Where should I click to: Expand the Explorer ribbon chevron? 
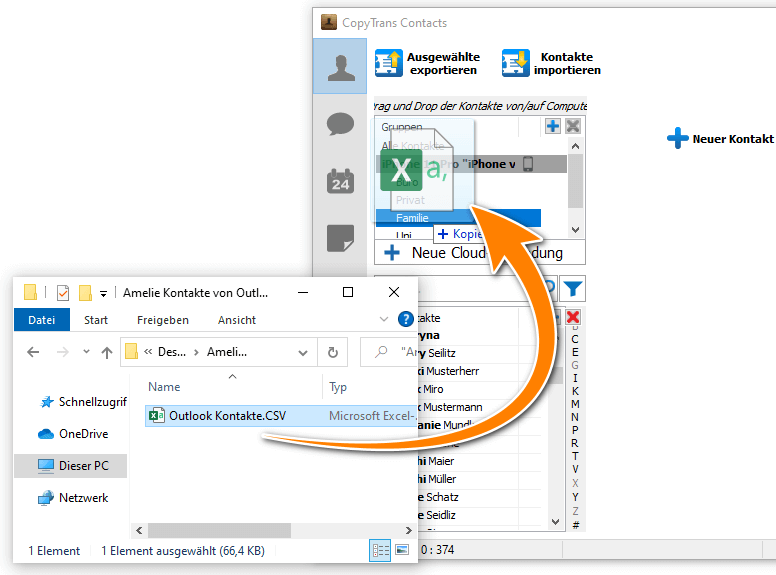(384, 319)
